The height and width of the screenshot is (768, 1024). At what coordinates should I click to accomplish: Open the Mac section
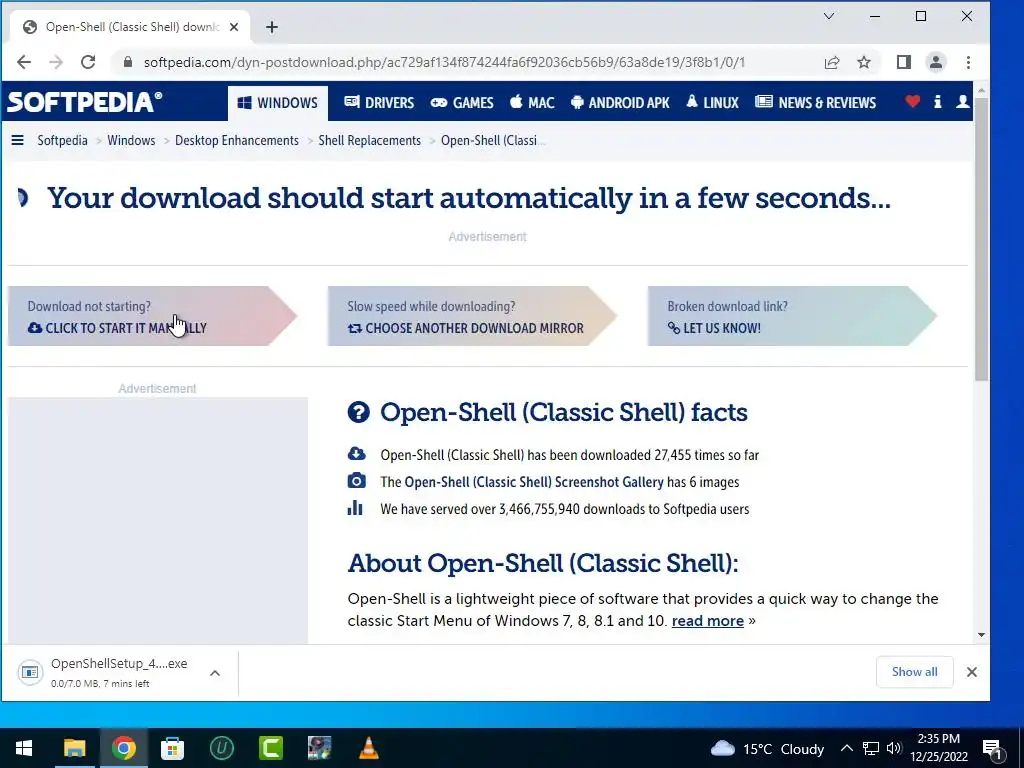pyautogui.click(x=532, y=103)
